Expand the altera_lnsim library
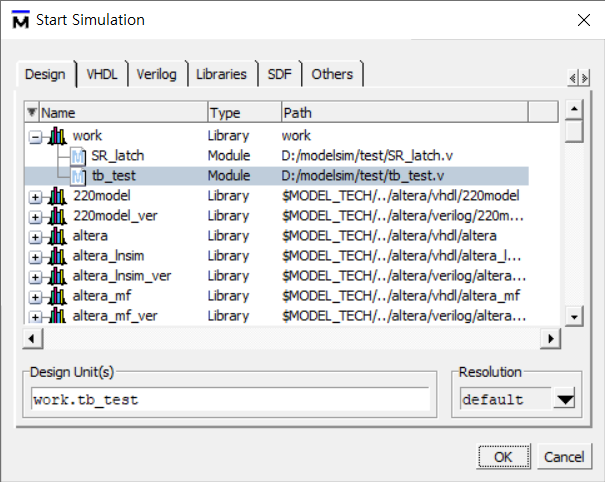605x482 pixels. (x=35, y=257)
